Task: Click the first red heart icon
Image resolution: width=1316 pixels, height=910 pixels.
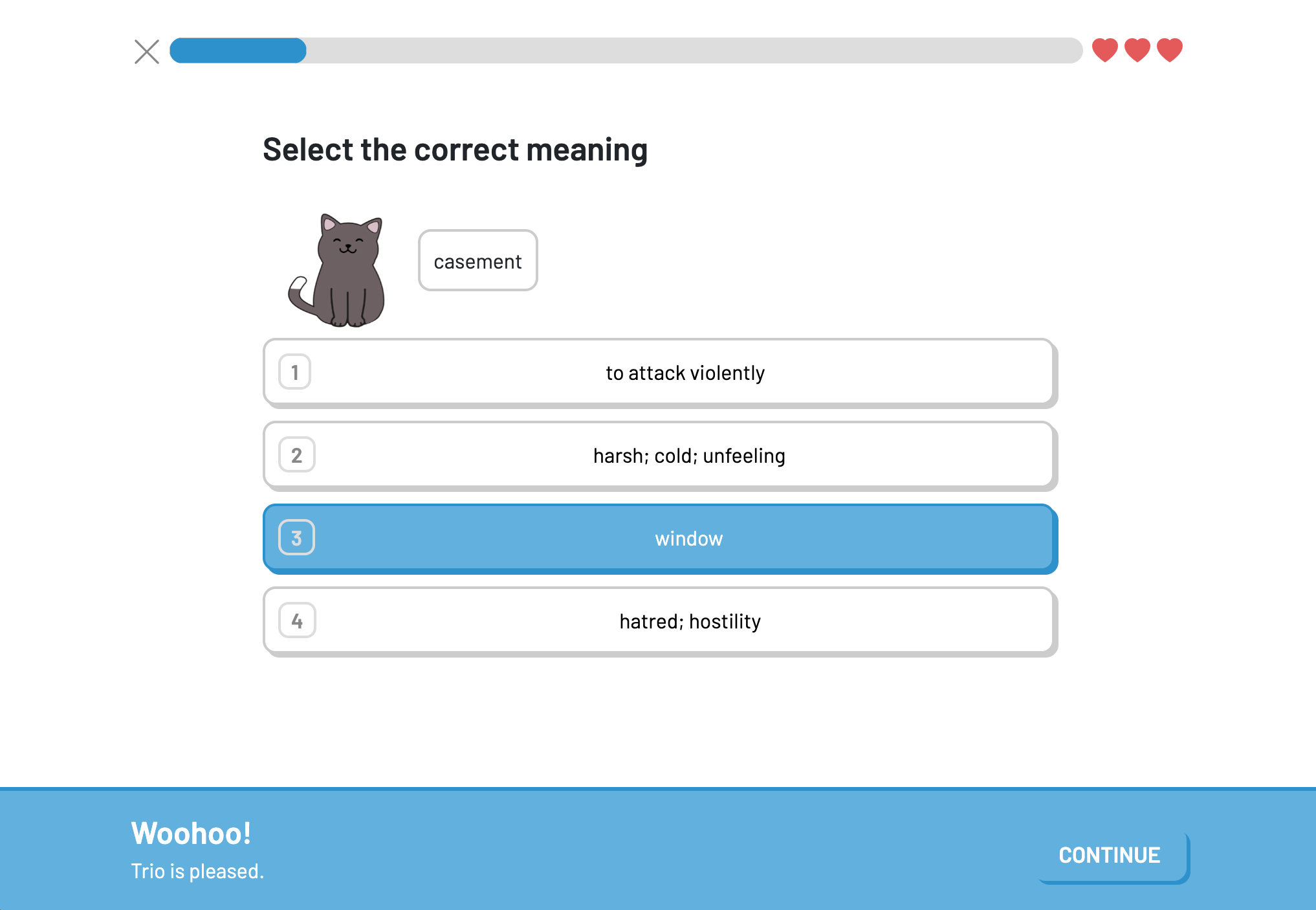Action: pyautogui.click(x=1105, y=50)
